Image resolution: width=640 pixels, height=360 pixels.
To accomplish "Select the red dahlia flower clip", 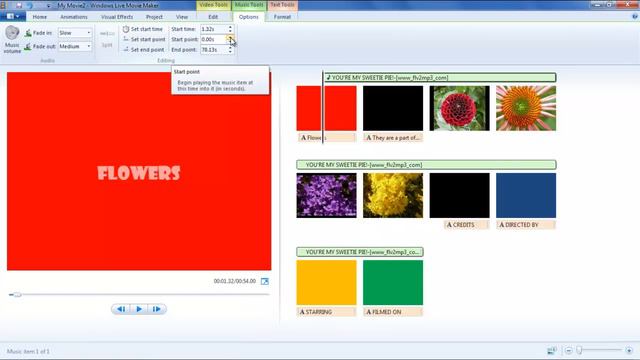I will tap(460, 108).
